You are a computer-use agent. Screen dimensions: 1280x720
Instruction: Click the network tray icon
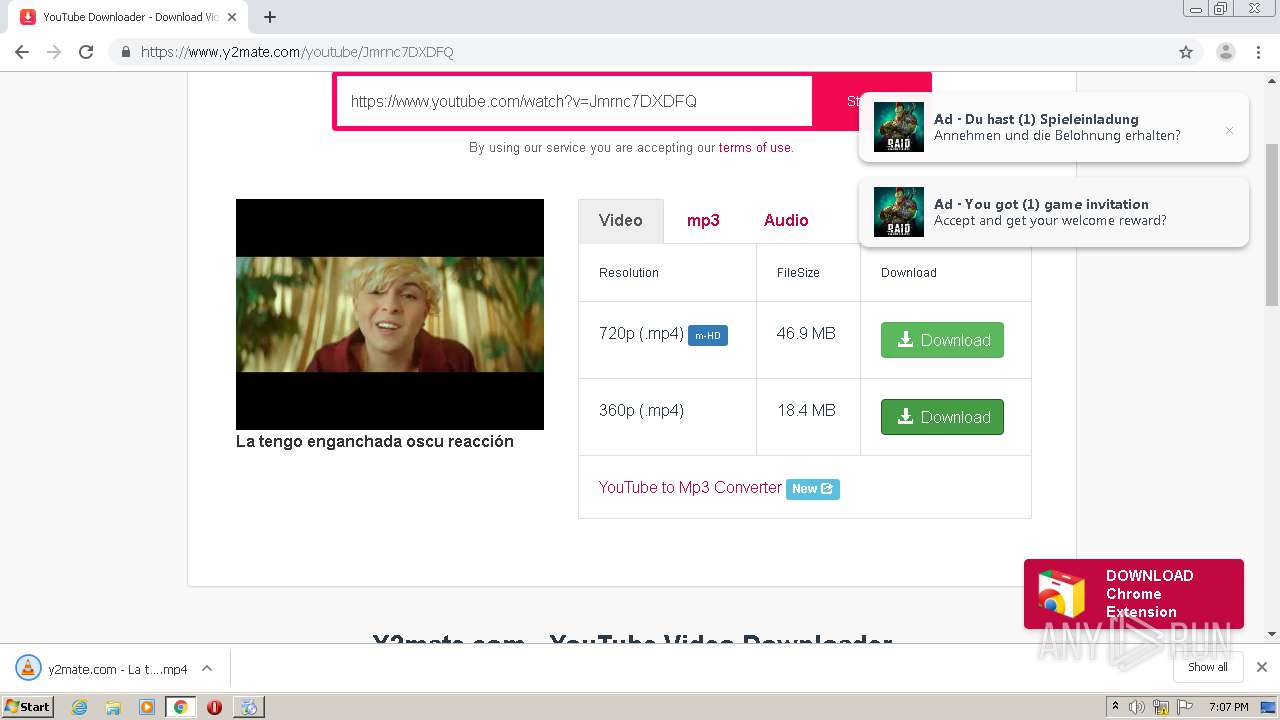click(x=1161, y=707)
